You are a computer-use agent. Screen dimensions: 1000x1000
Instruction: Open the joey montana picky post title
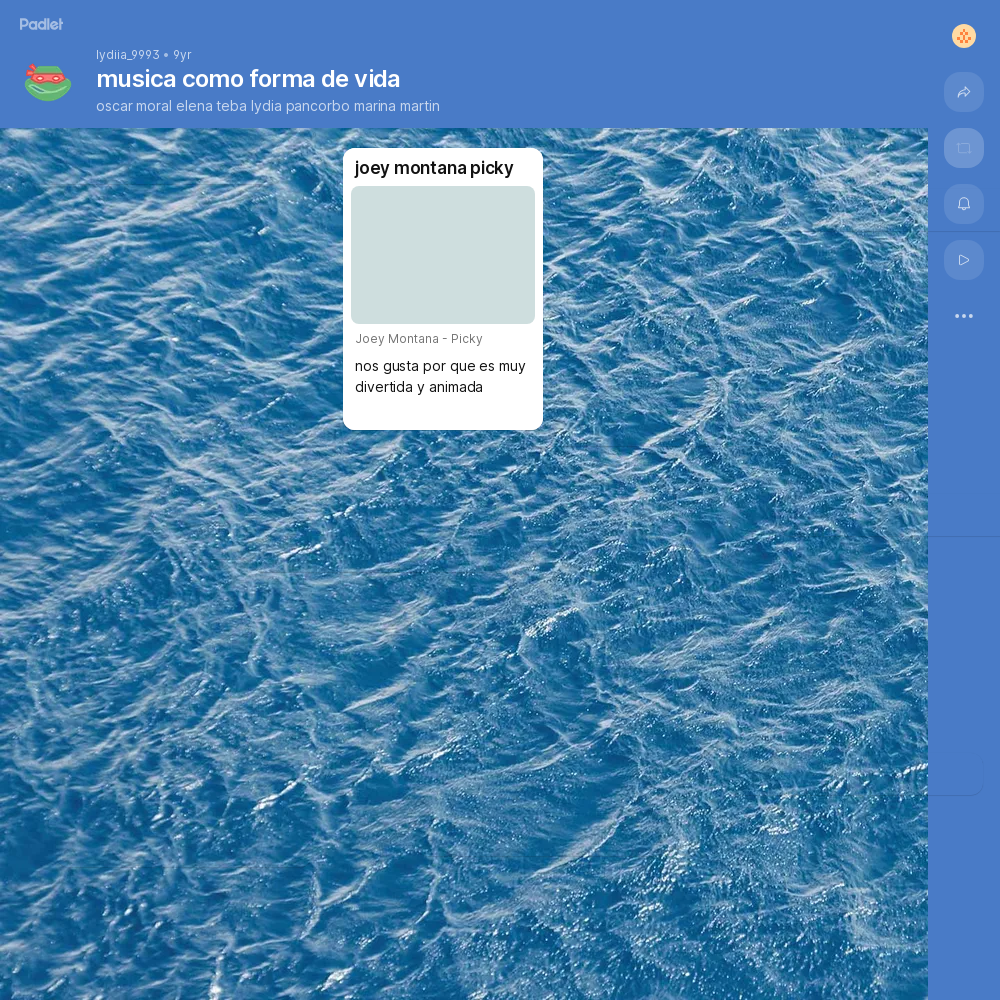pos(434,168)
